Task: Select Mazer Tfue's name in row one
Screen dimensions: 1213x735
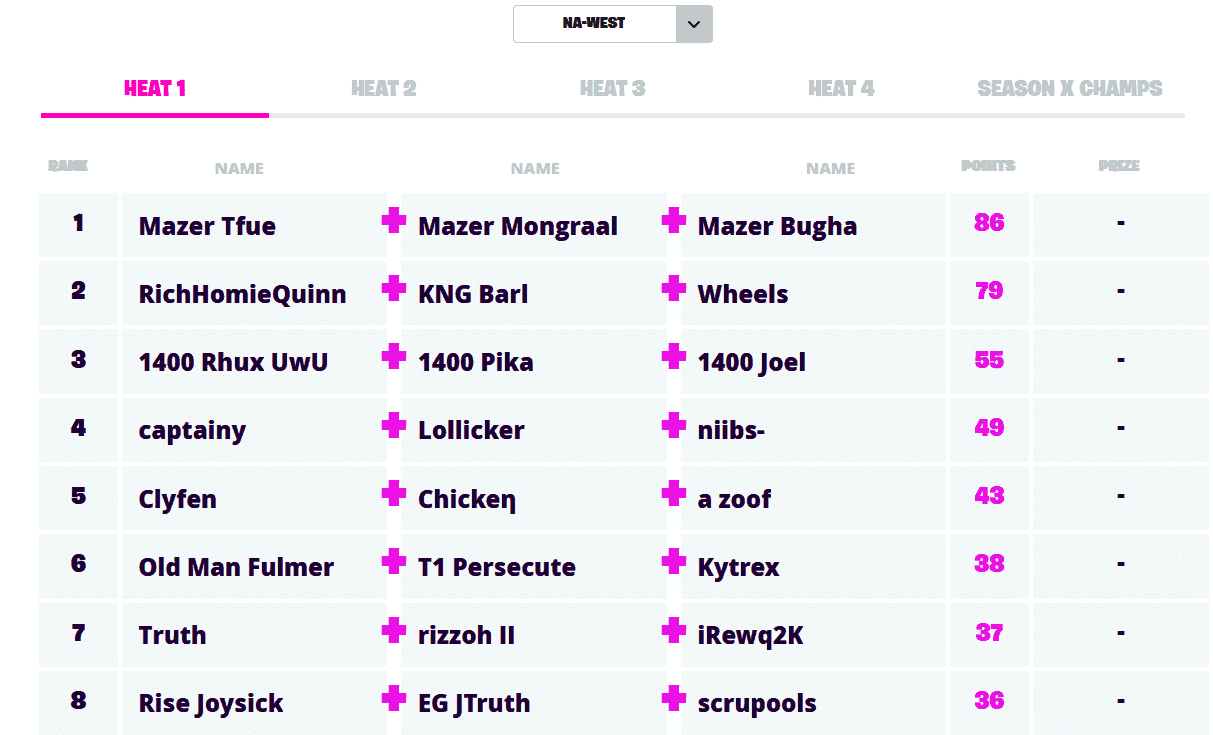Action: tap(207, 226)
